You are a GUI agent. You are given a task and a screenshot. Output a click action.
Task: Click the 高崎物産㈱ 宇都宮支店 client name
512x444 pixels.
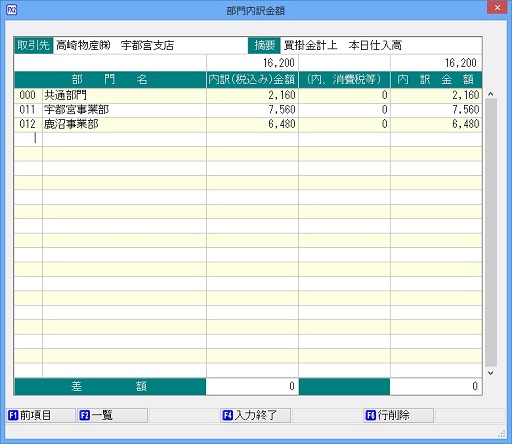pyautogui.click(x=115, y=45)
